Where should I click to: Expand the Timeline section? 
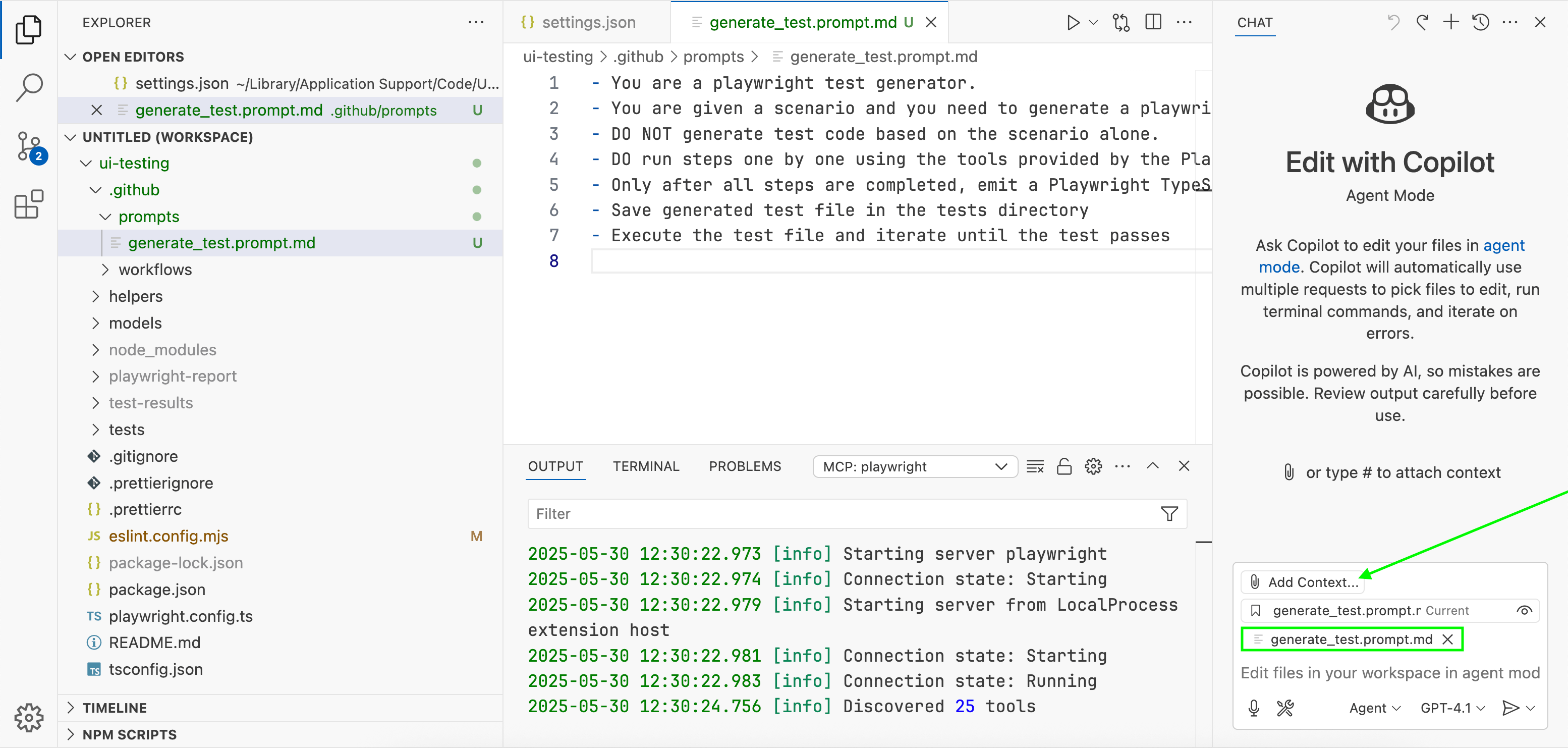pos(71,708)
